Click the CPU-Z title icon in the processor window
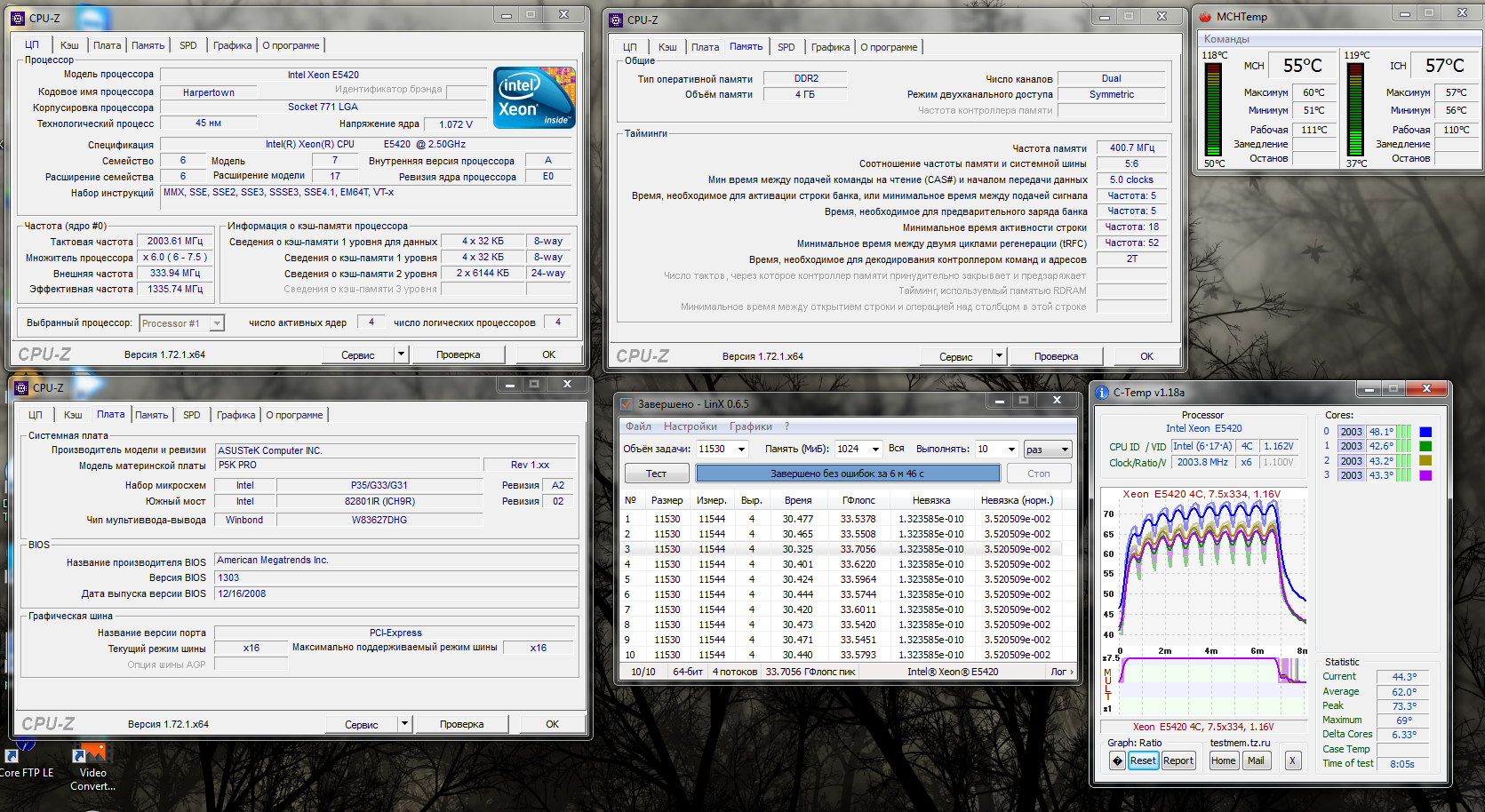The height and width of the screenshot is (812, 1485). coord(18,18)
